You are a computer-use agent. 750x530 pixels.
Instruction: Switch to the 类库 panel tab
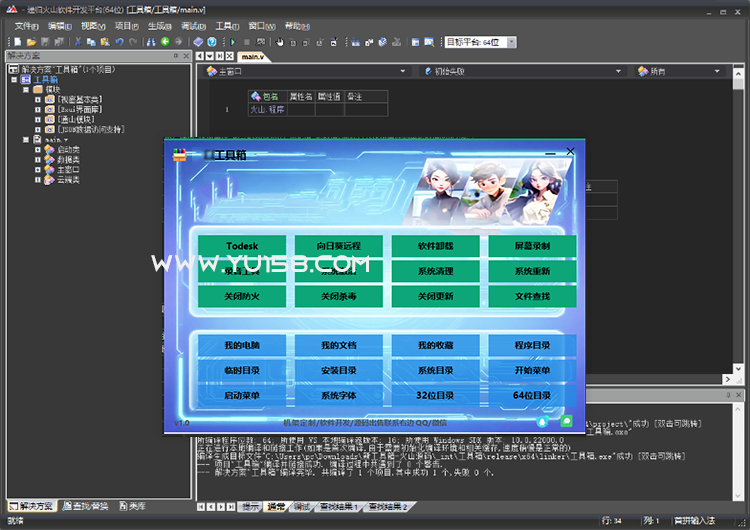131,506
